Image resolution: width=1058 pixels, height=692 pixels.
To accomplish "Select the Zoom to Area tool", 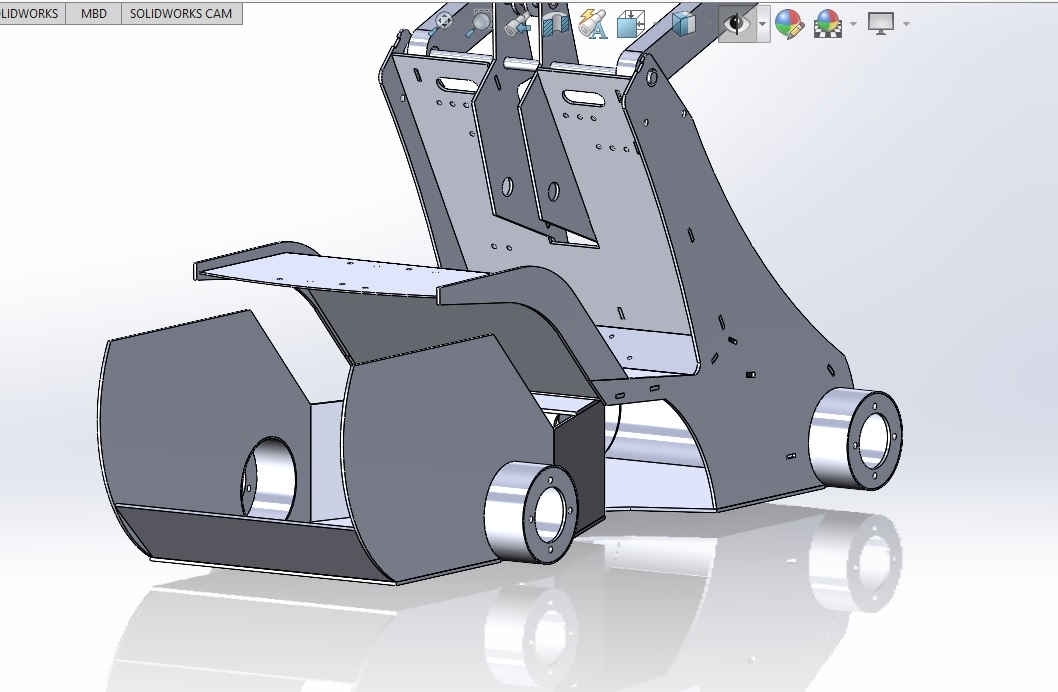I will (x=480, y=22).
